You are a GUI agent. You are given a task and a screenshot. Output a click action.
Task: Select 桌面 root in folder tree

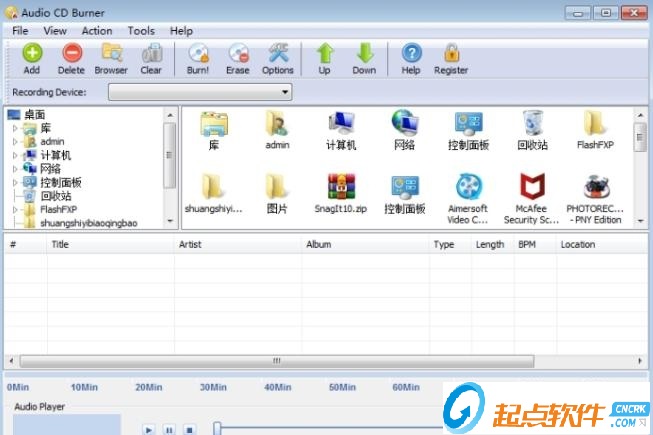tap(34, 114)
